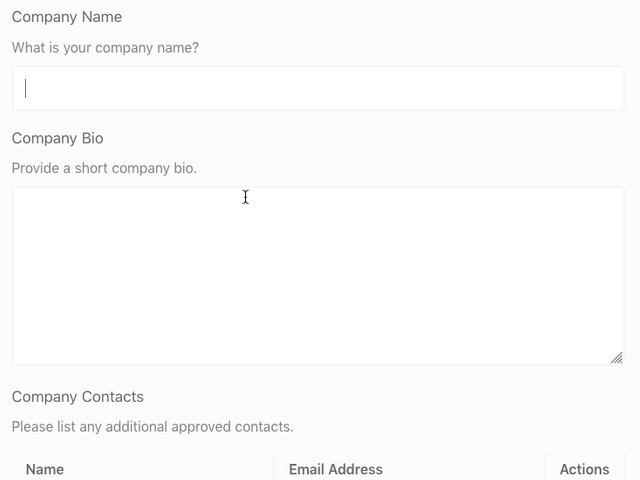Click the Company Name text input
The width and height of the screenshot is (640, 480).
point(318,89)
